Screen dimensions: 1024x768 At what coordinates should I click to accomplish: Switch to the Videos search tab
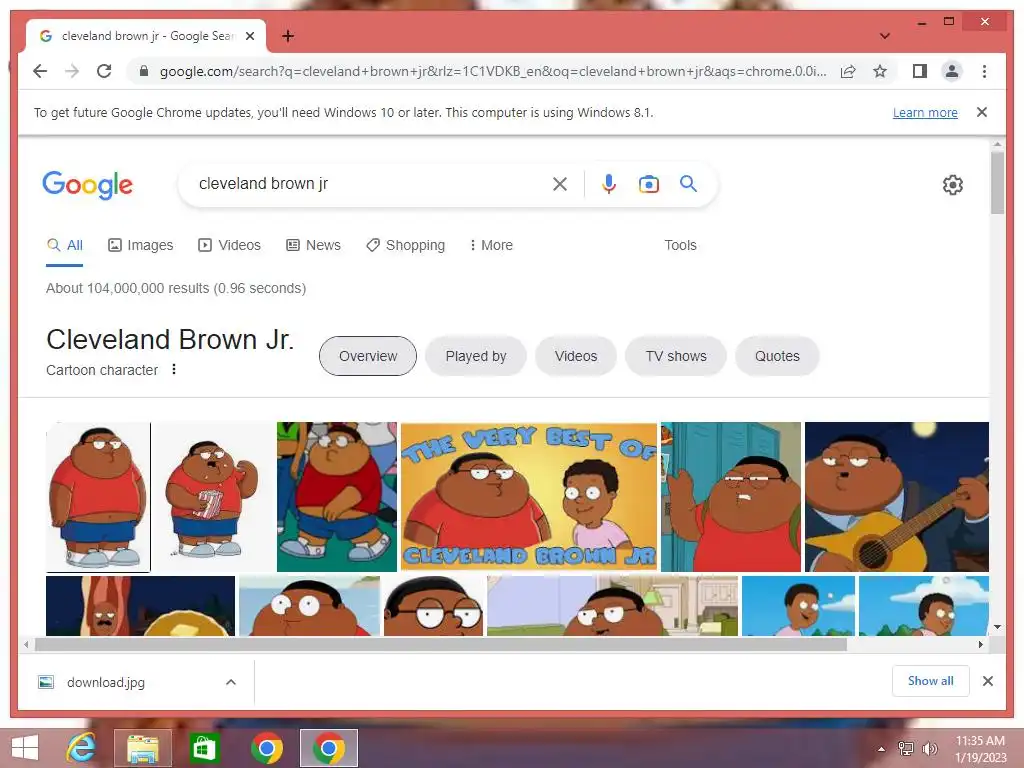coord(229,246)
